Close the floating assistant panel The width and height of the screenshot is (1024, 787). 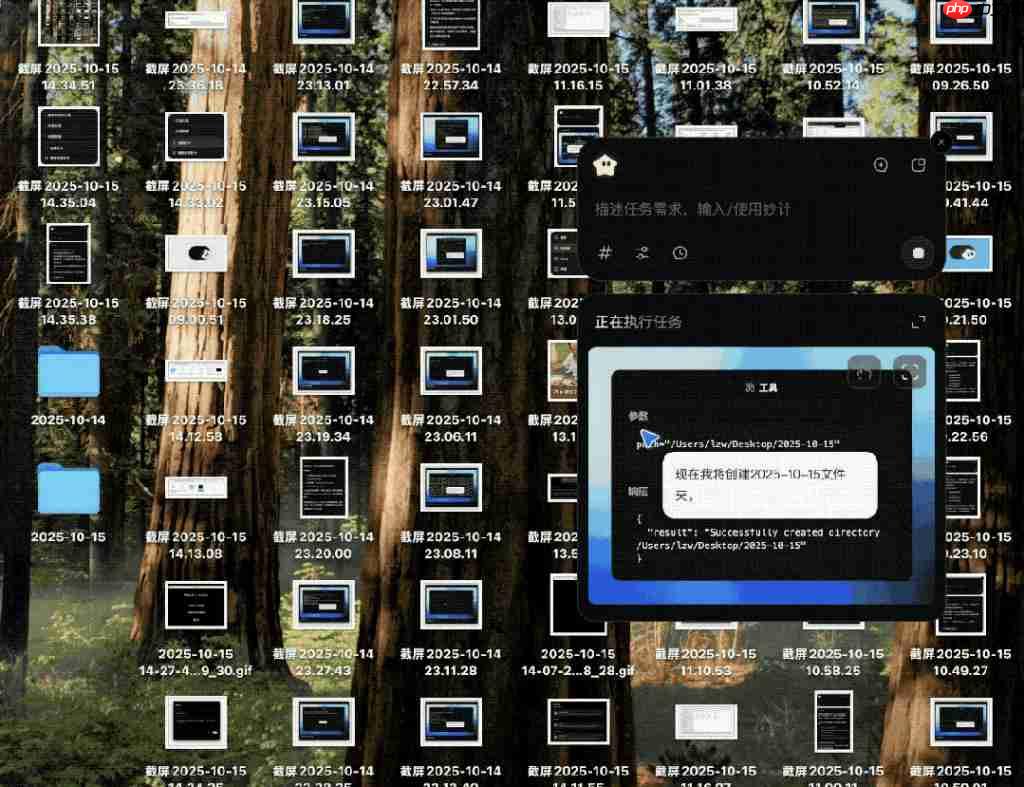[940, 143]
